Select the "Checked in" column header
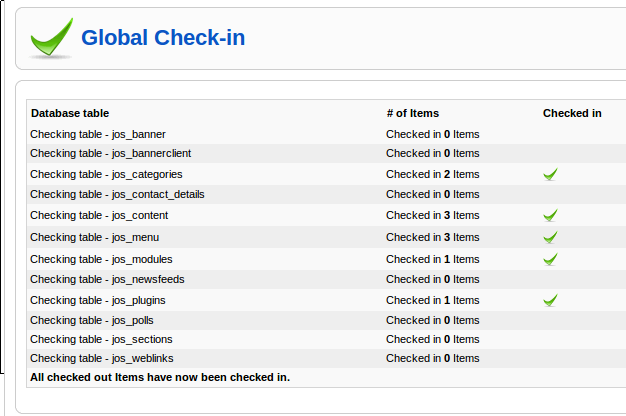The width and height of the screenshot is (626, 416). [572, 113]
